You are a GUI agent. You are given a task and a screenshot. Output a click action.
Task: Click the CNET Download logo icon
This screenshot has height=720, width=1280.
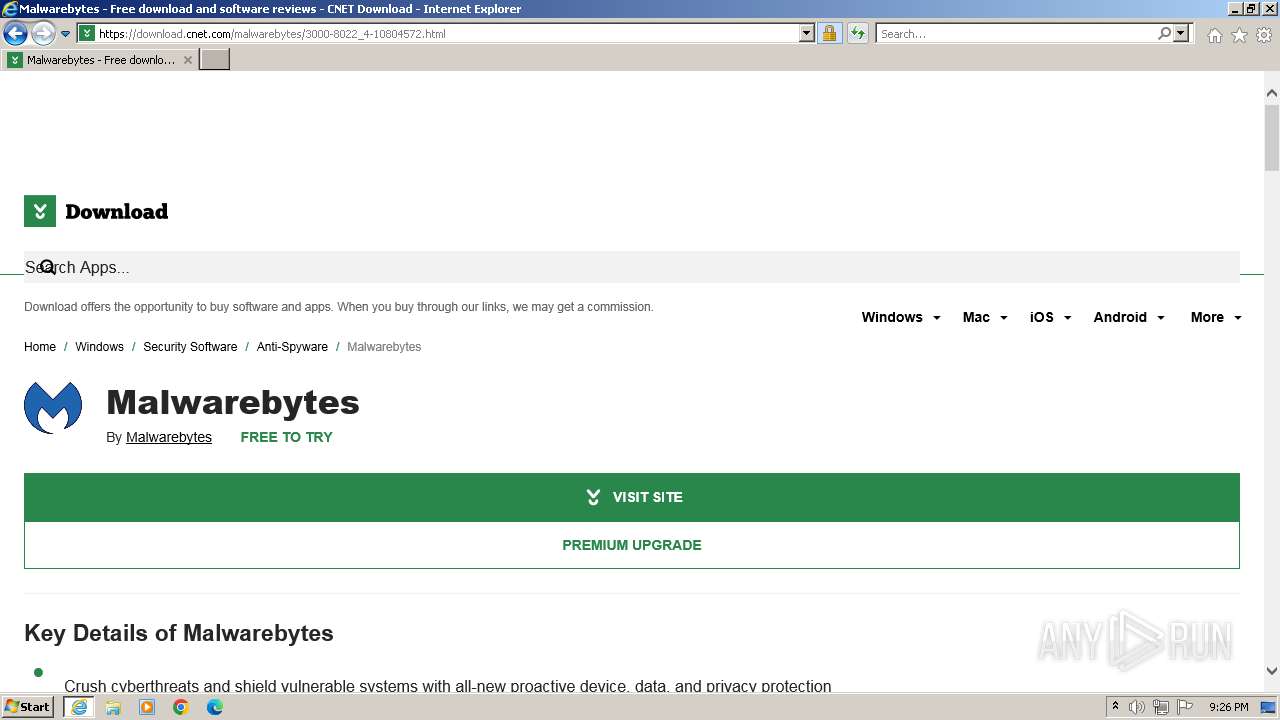tap(40, 211)
